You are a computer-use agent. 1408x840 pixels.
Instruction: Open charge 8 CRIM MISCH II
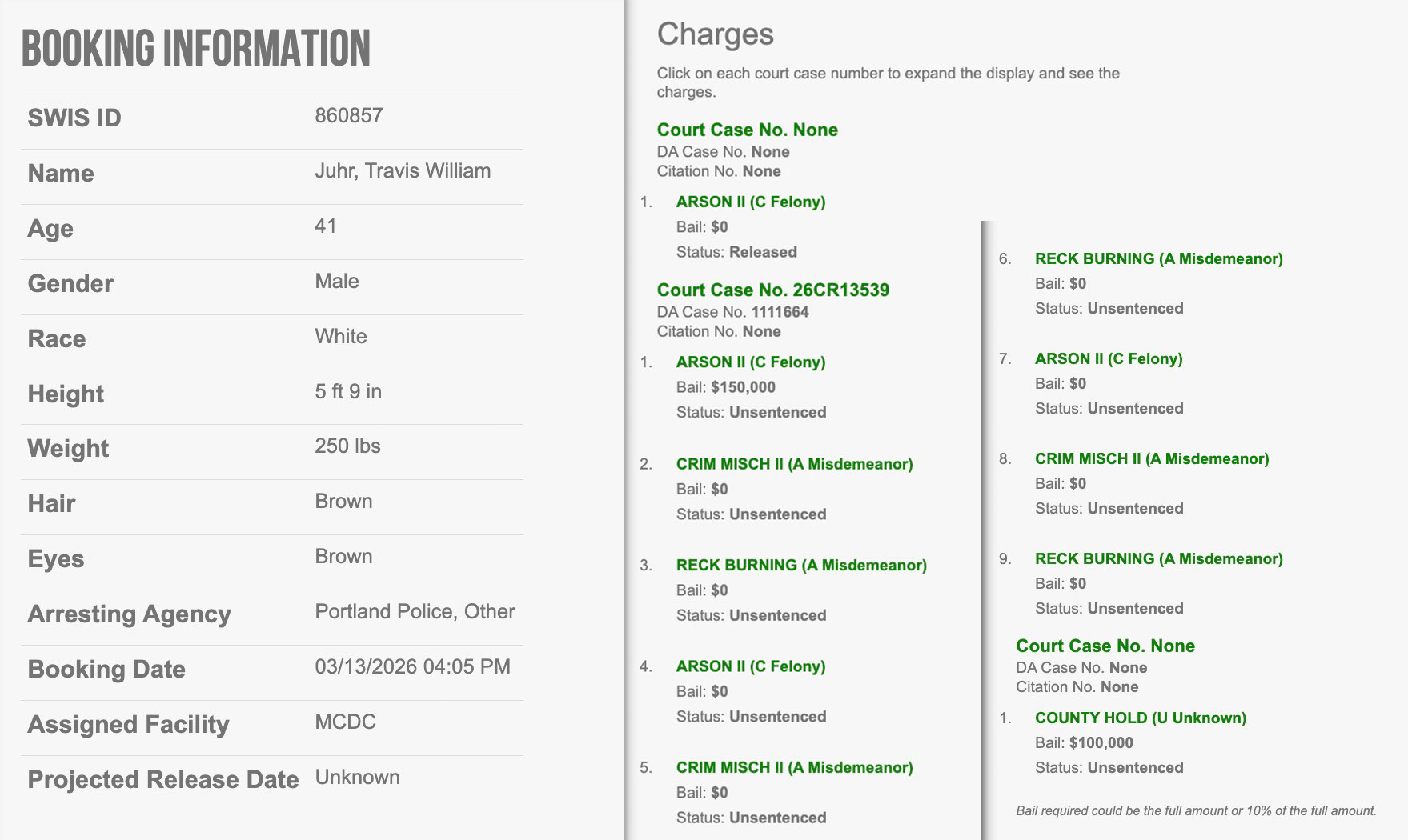click(x=1151, y=458)
